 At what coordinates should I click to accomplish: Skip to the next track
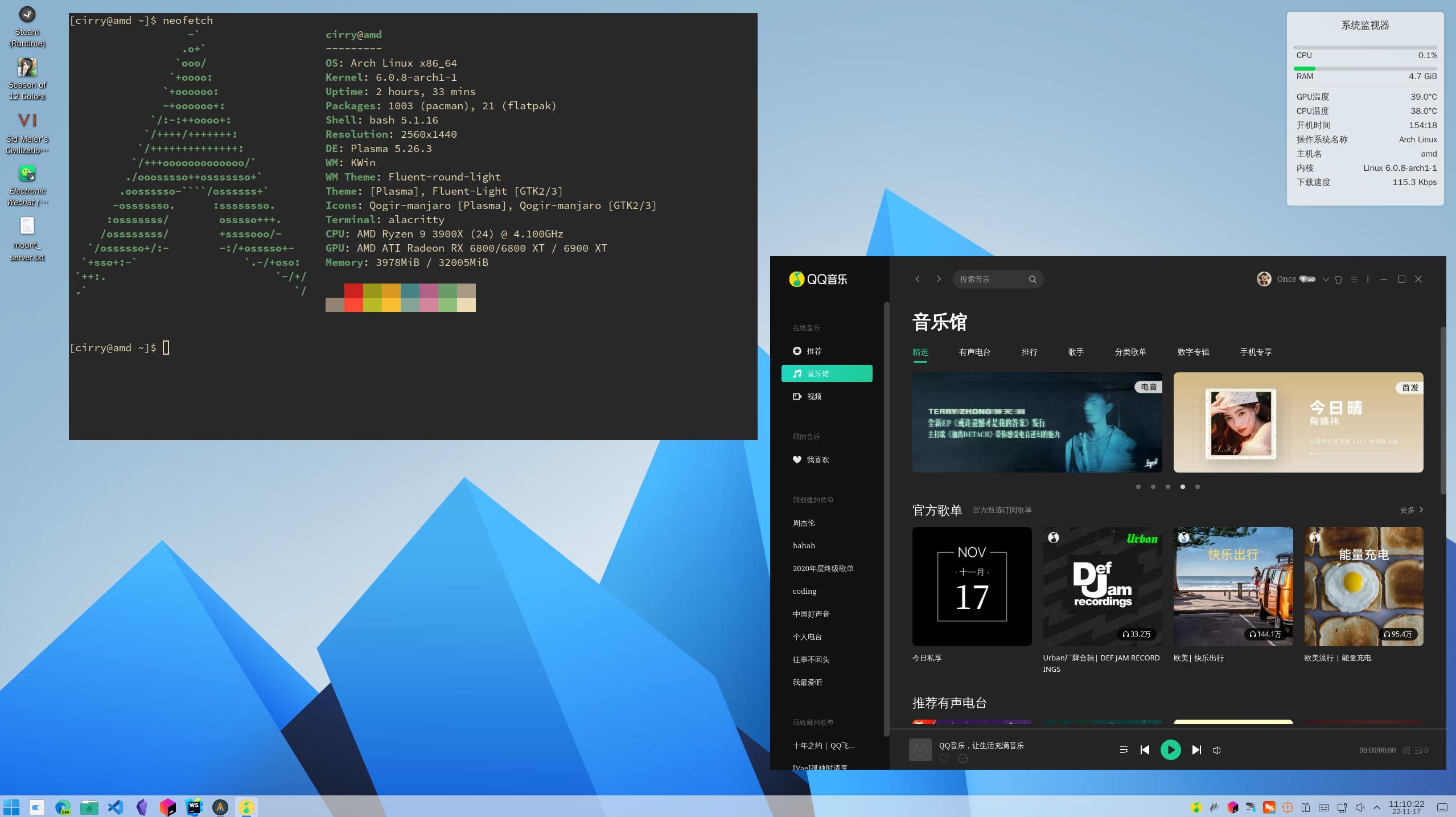pyautogui.click(x=1196, y=750)
